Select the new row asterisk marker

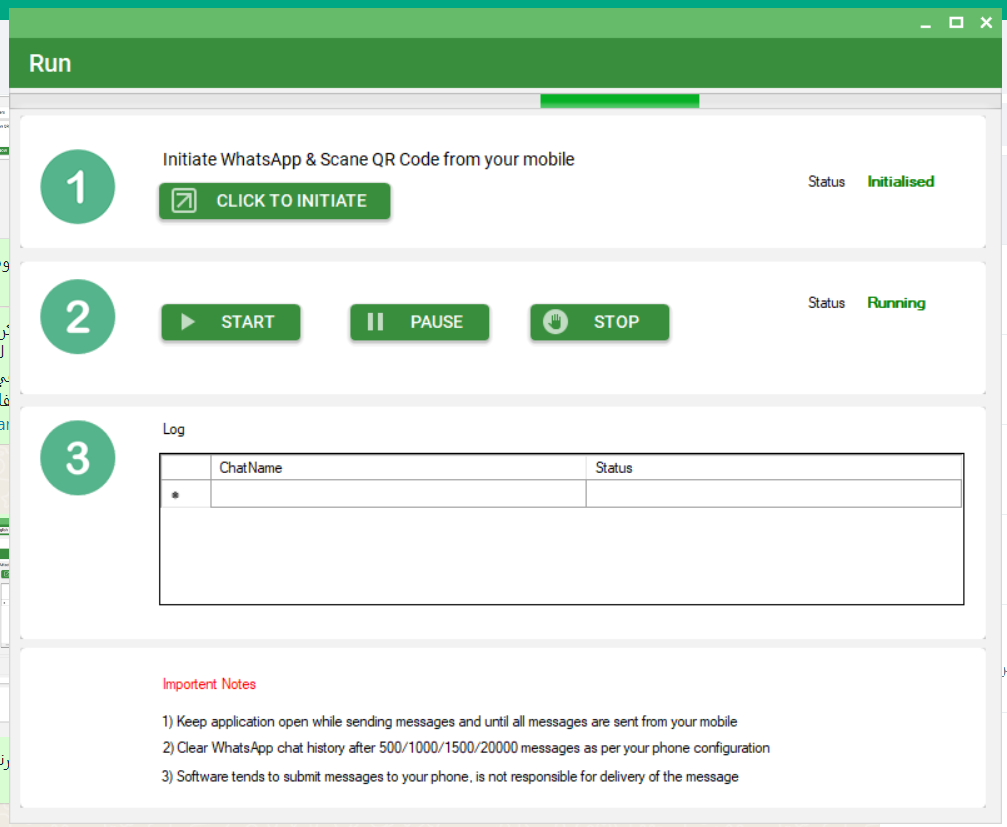tap(186, 494)
